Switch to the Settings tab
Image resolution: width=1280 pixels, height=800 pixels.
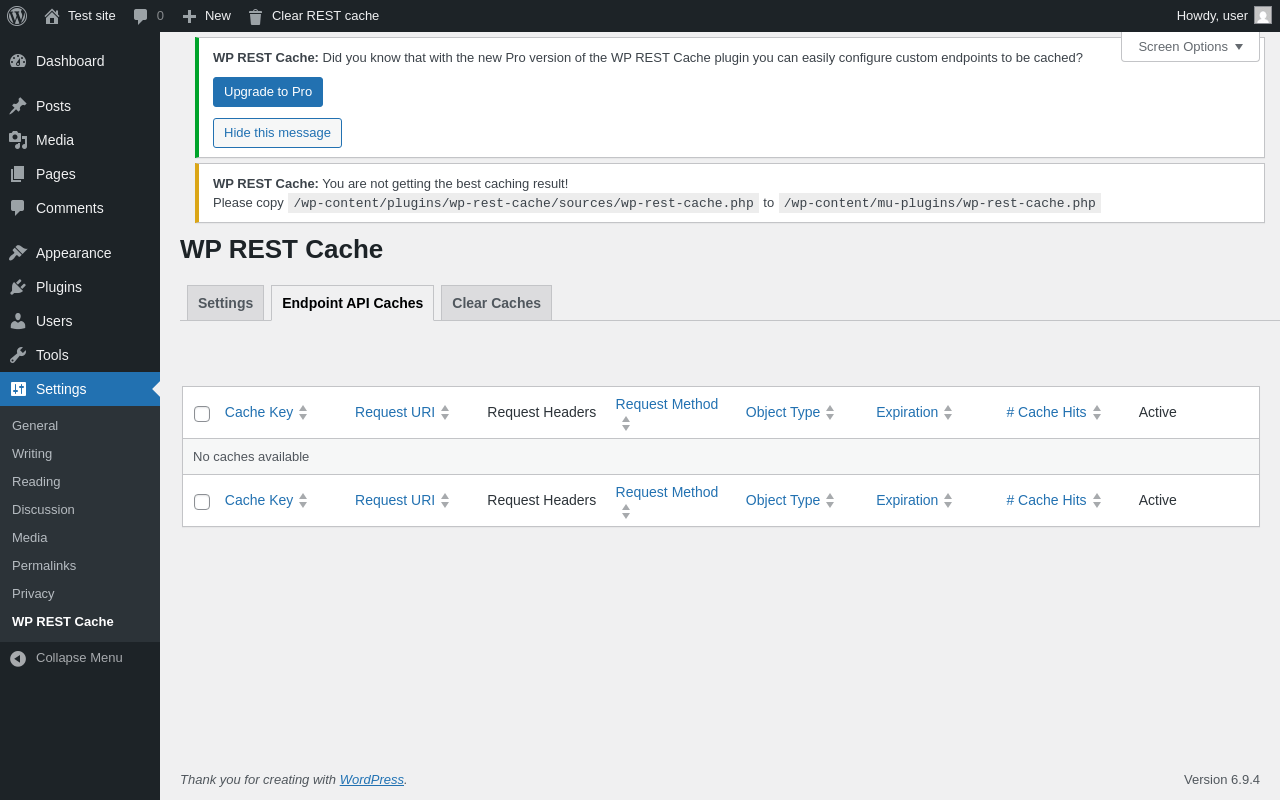coord(225,303)
